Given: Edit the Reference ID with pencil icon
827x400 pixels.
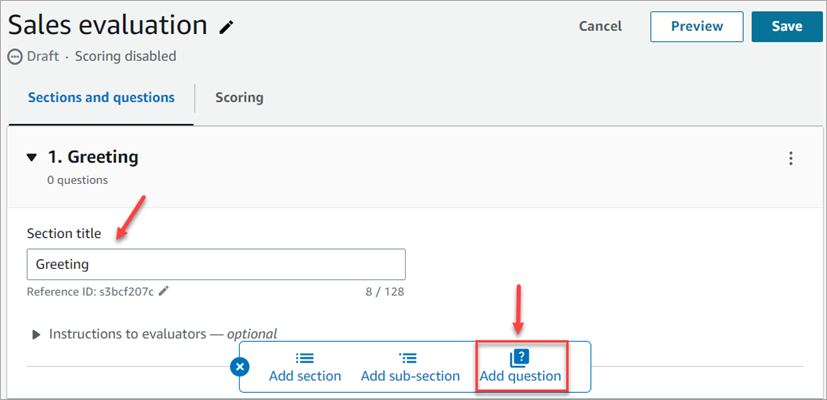Looking at the screenshot, I should (164, 291).
